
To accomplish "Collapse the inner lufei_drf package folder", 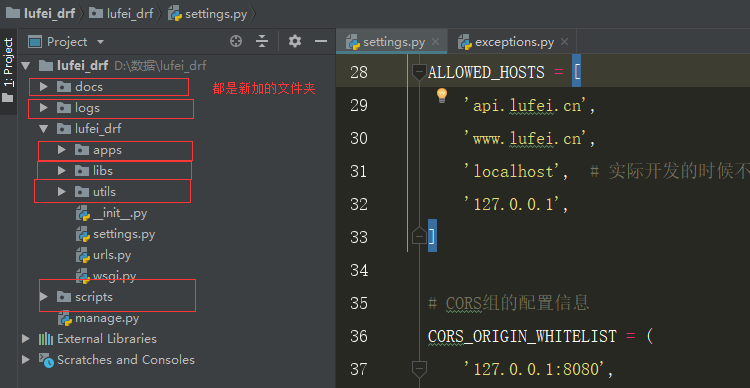I will coord(44,129).
